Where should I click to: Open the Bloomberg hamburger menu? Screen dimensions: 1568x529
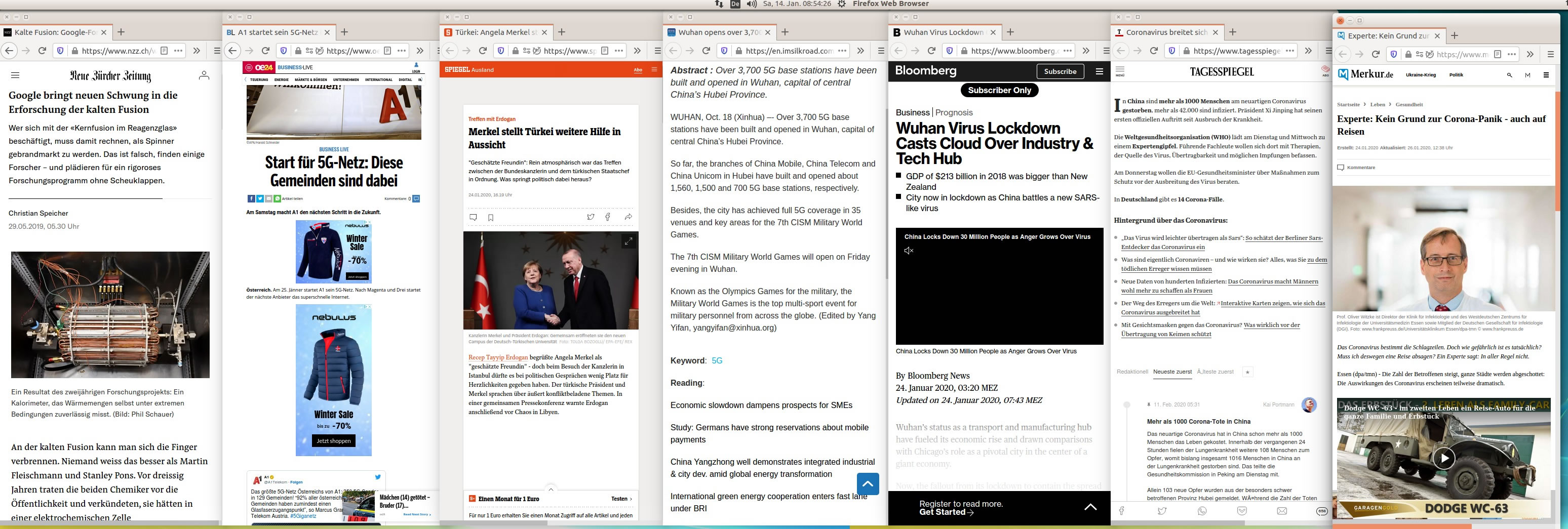point(1100,71)
